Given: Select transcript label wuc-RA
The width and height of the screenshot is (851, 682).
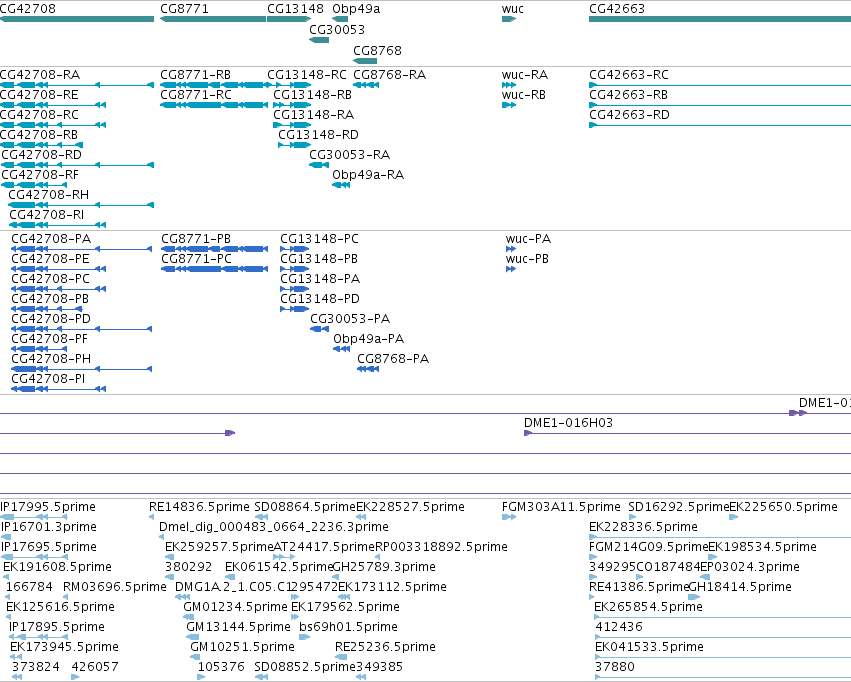Looking at the screenshot, I should click(x=525, y=74).
